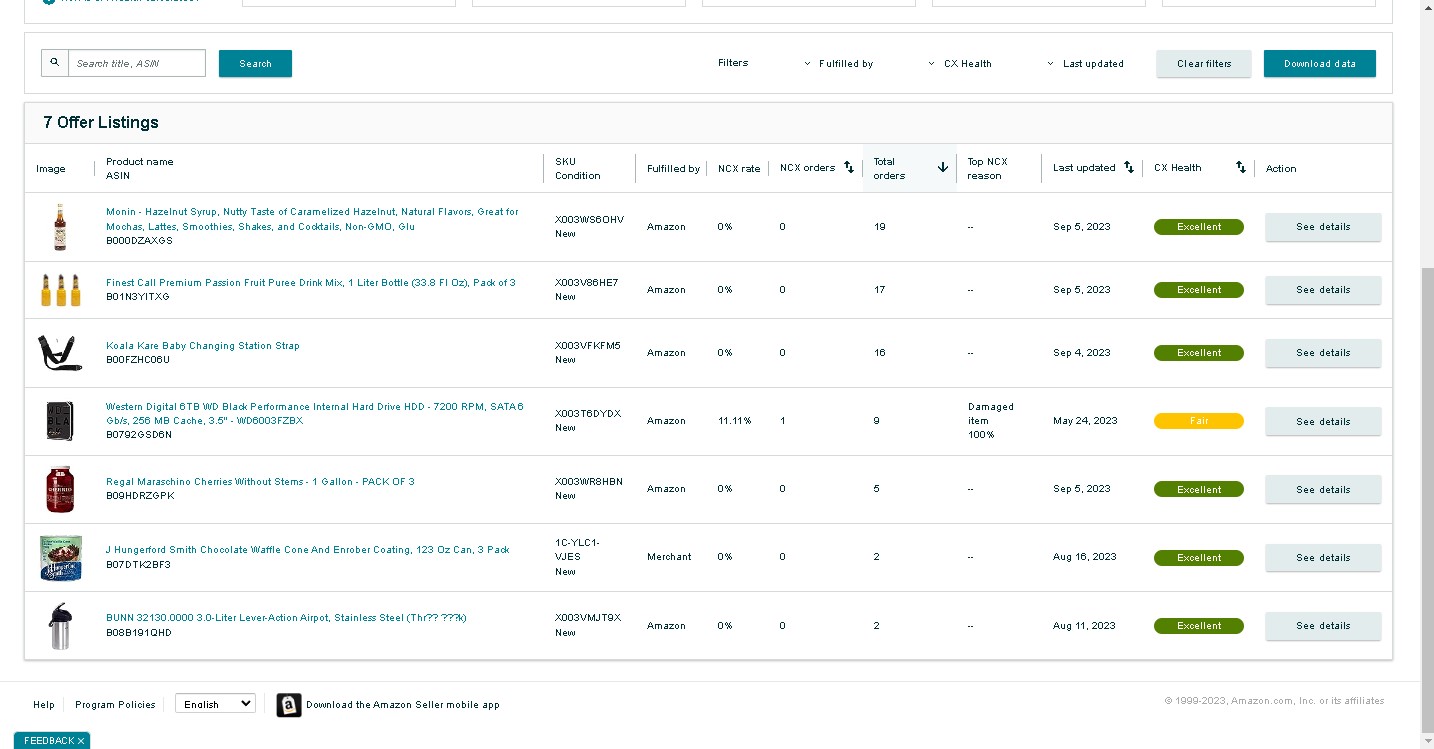Click the Amazon Seller app icon in footer
This screenshot has width=1434, height=749.
[289, 705]
